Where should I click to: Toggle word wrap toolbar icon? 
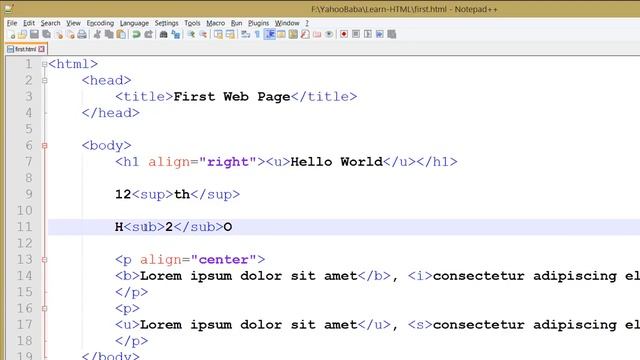(245, 34)
